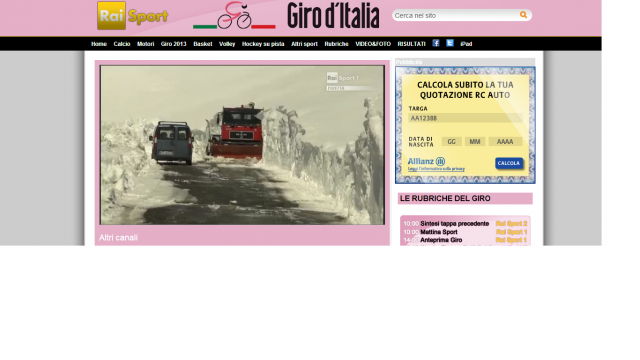Open the Rai Sport logo

(x=132, y=16)
